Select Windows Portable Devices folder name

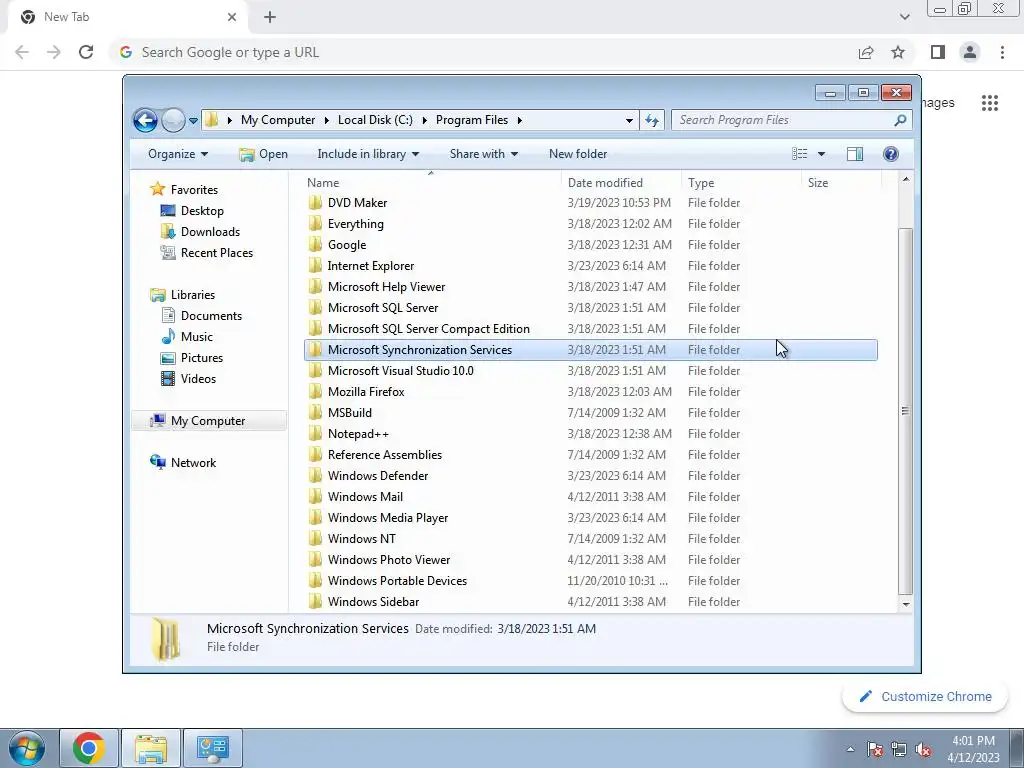397,581
